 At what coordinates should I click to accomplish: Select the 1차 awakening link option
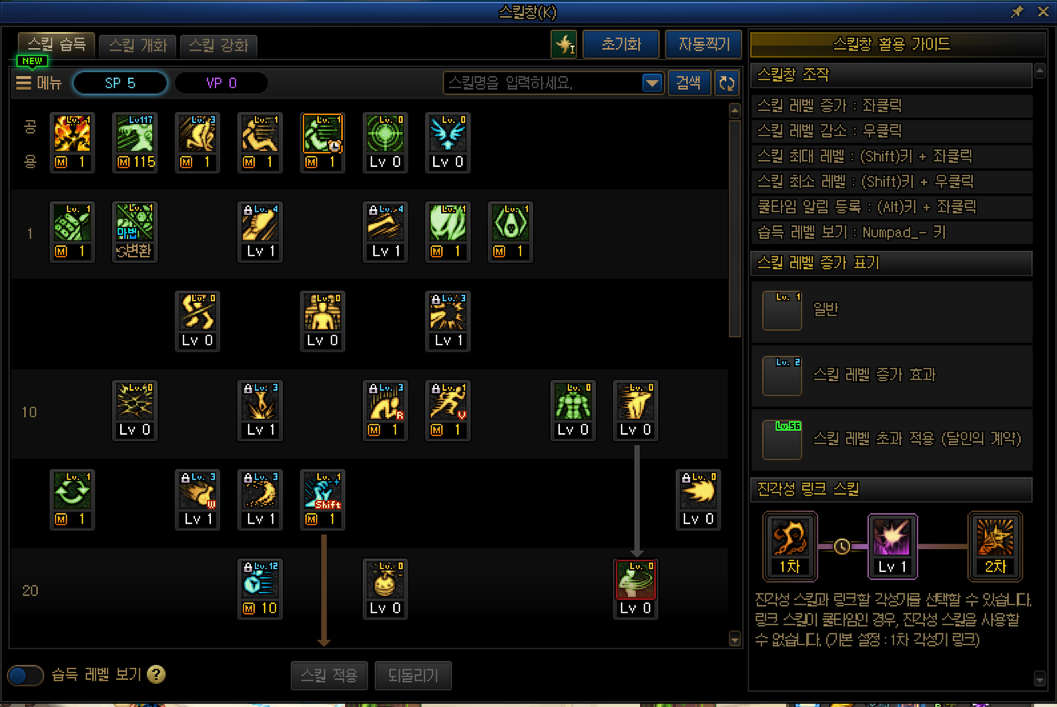789,546
